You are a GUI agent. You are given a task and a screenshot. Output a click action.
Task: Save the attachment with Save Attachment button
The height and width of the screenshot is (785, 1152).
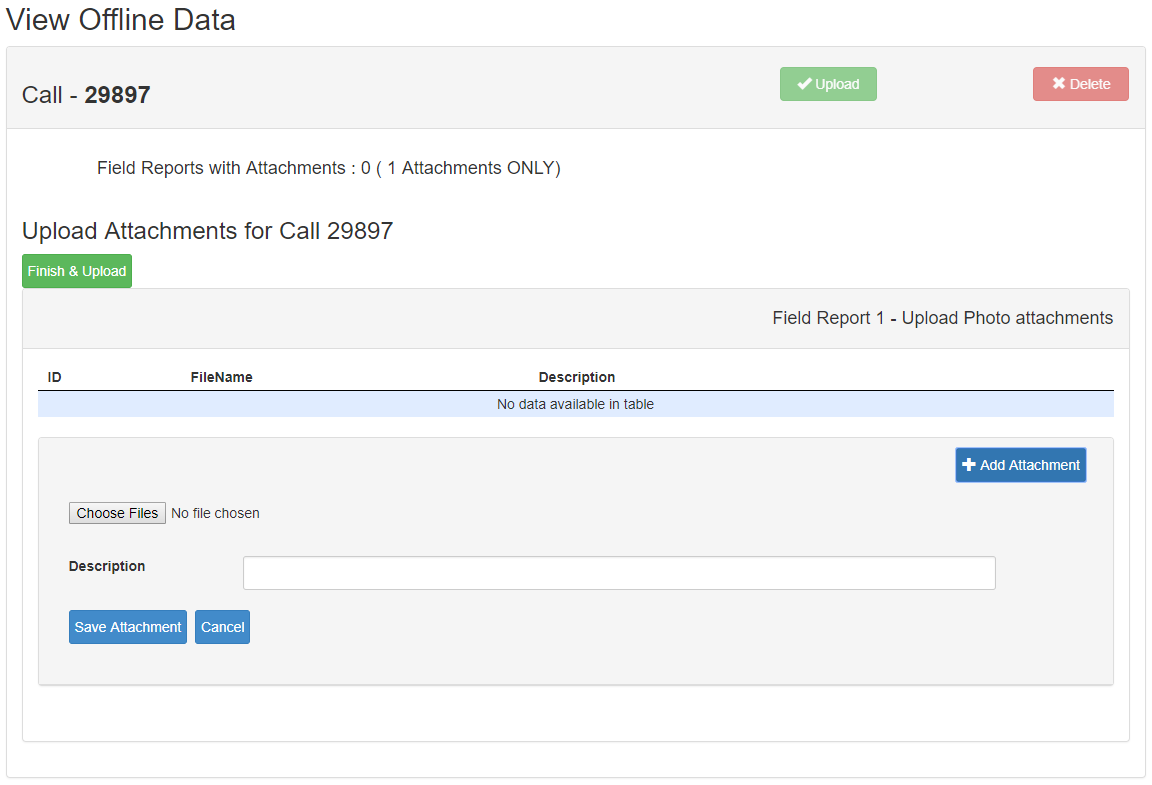pyautogui.click(x=128, y=627)
